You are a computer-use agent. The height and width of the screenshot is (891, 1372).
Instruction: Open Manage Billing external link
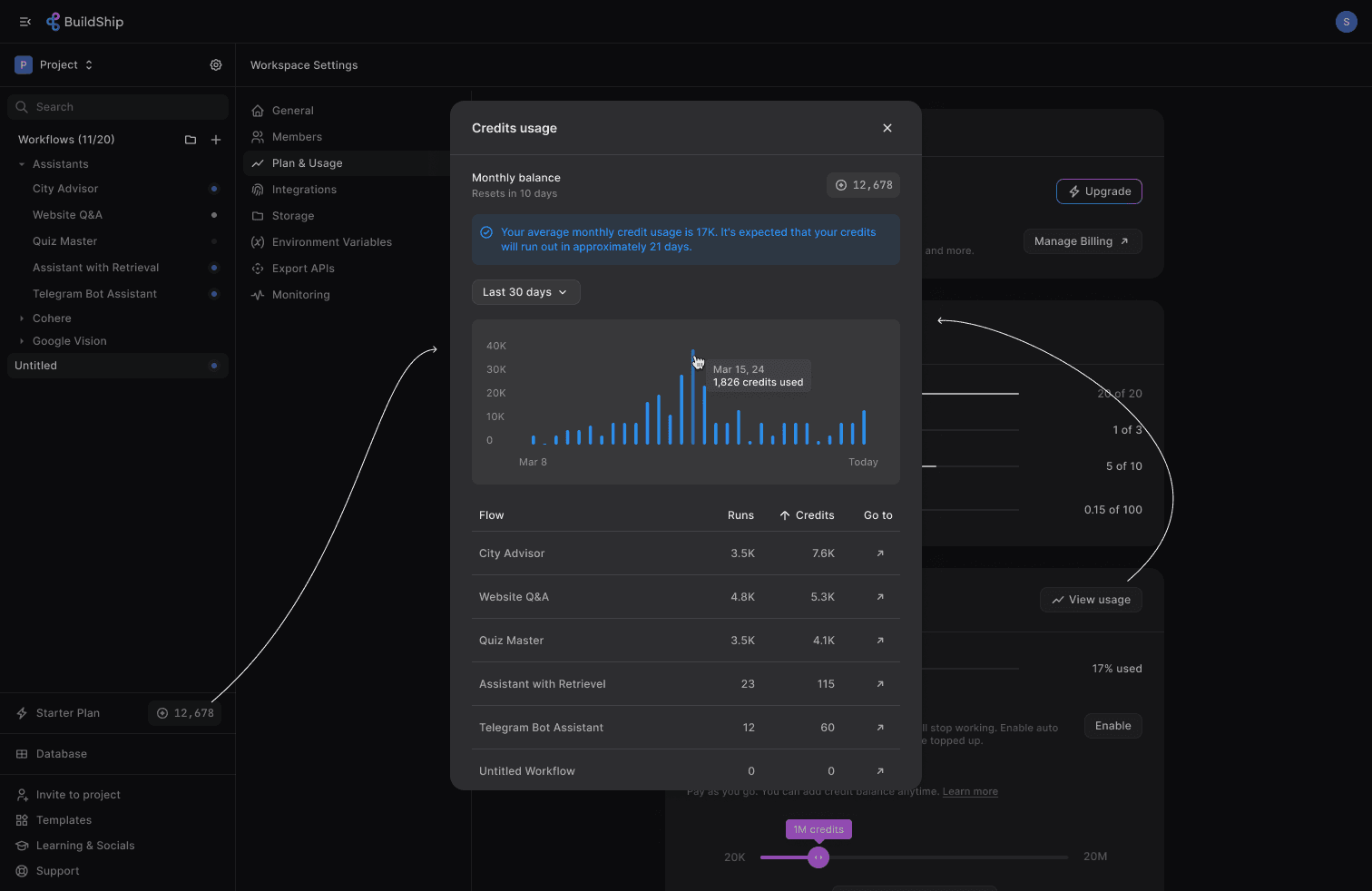[1083, 241]
